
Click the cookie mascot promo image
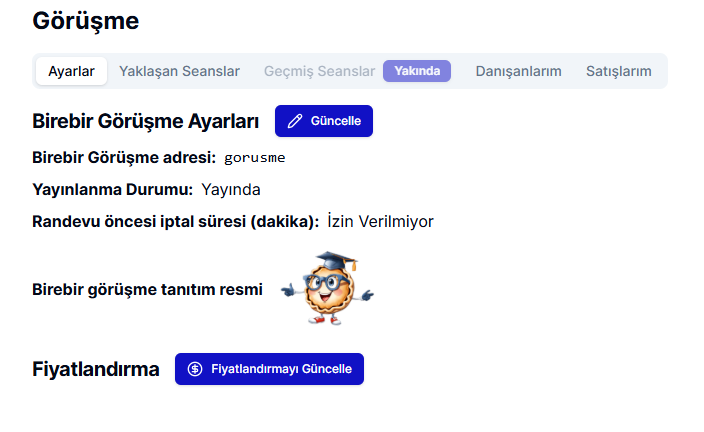coord(326,288)
